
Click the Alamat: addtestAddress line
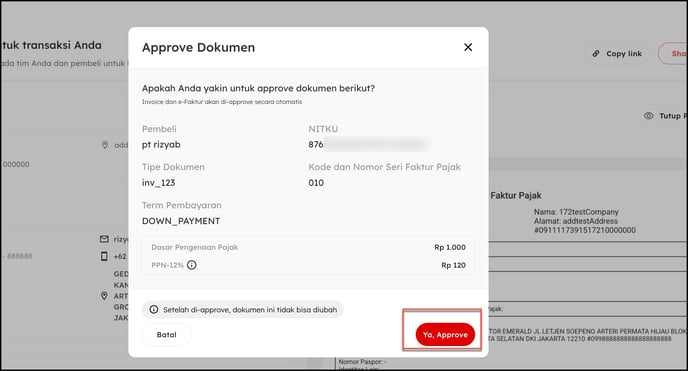(576, 221)
